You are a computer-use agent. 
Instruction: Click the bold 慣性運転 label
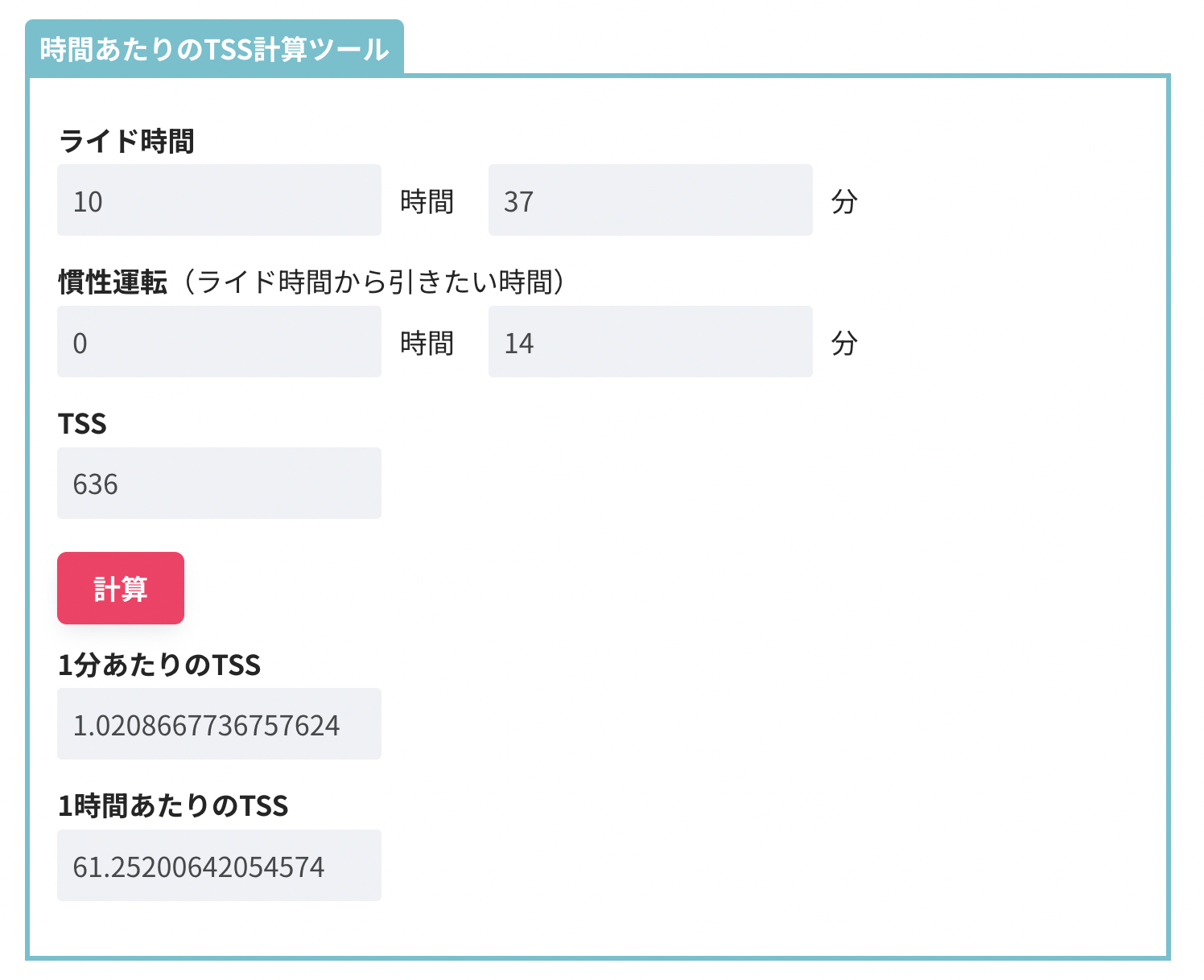pos(113,282)
